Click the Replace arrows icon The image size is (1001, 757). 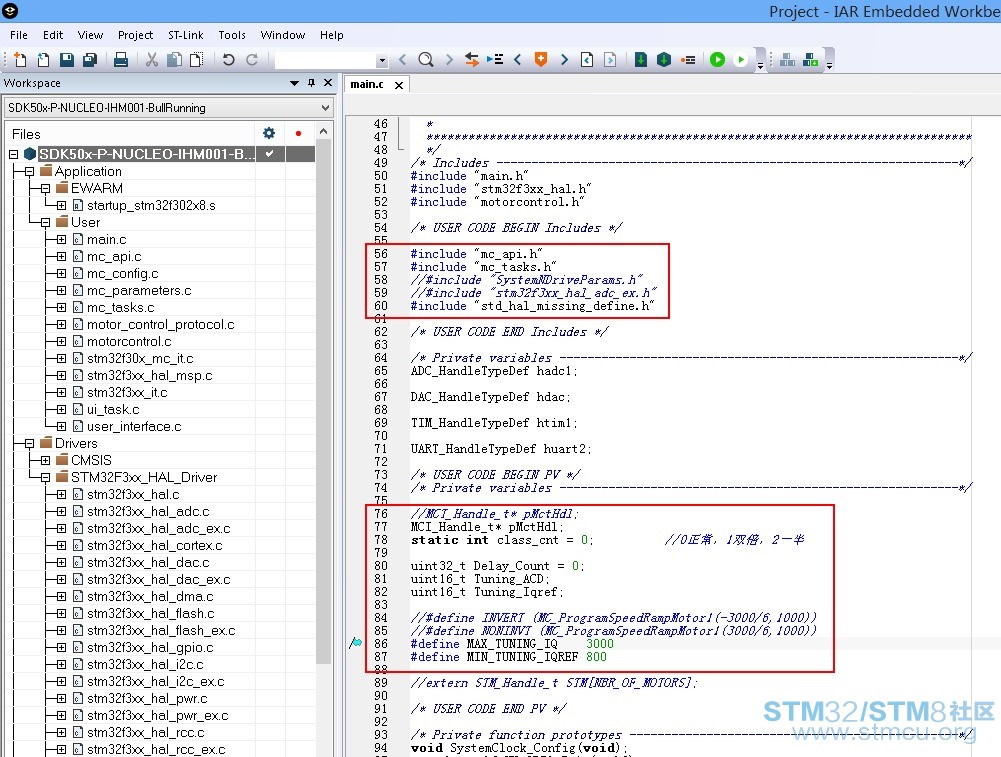coord(472,60)
